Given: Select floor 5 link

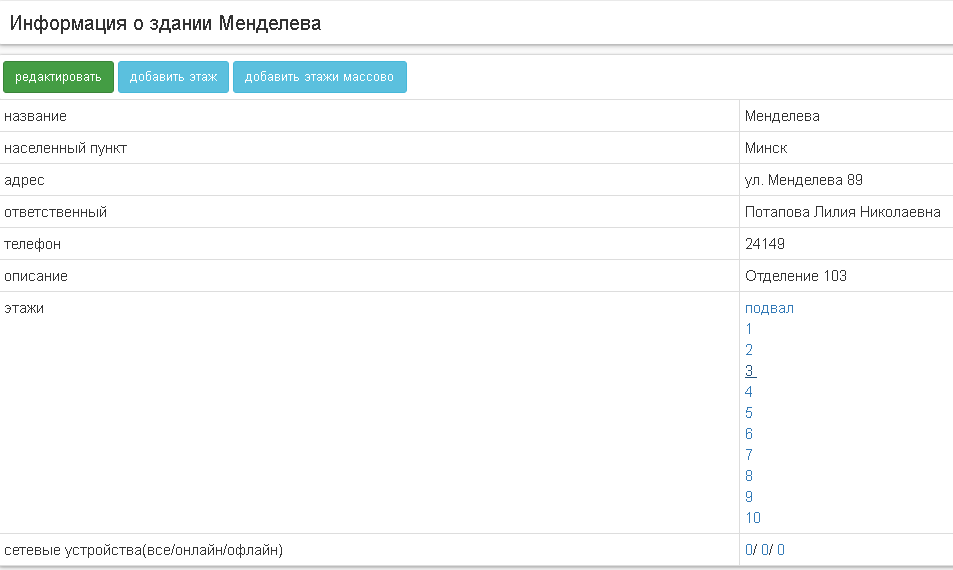Looking at the screenshot, I should click(749, 413).
